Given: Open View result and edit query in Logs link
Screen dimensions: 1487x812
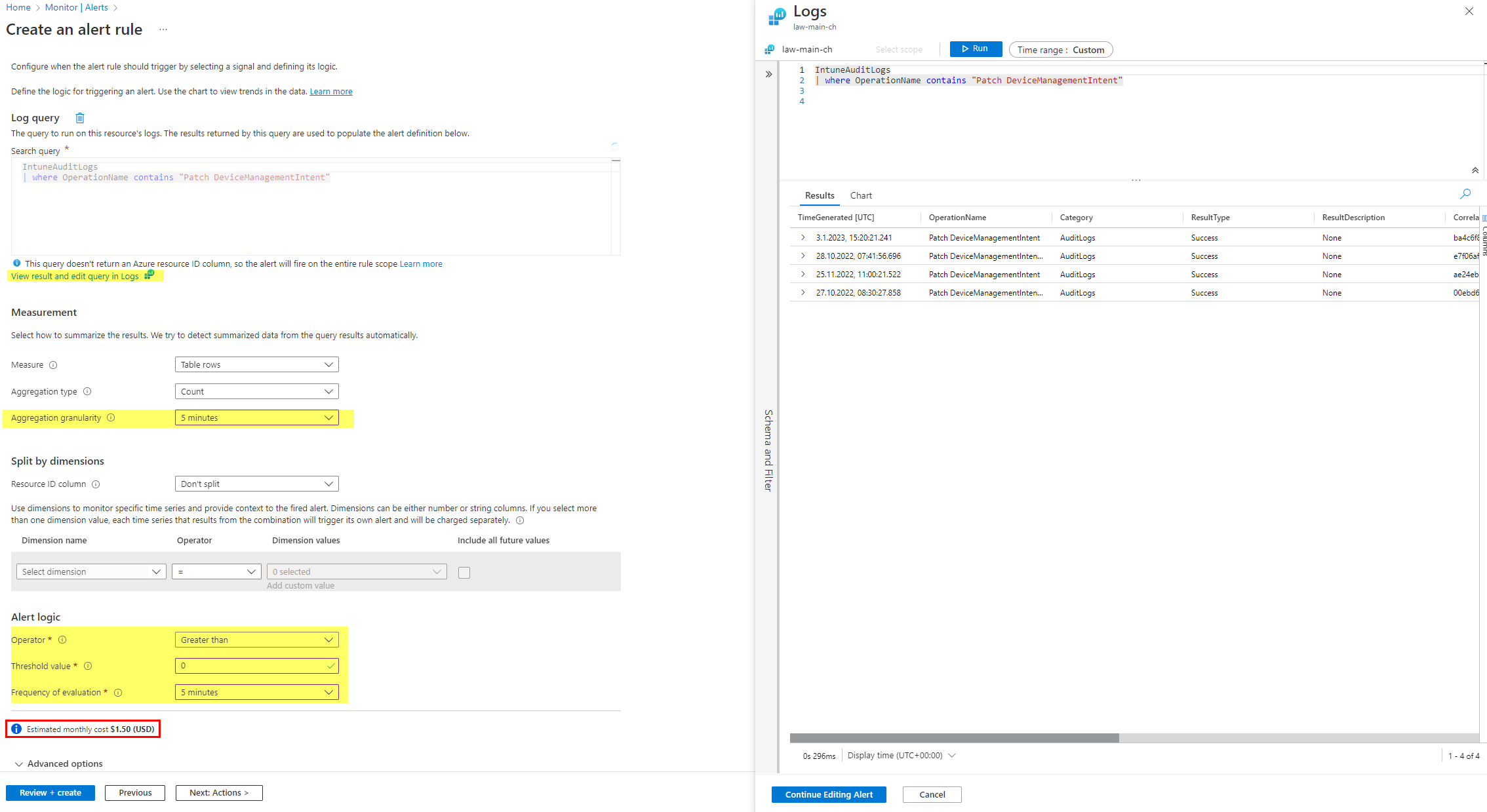Looking at the screenshot, I should tap(75, 277).
